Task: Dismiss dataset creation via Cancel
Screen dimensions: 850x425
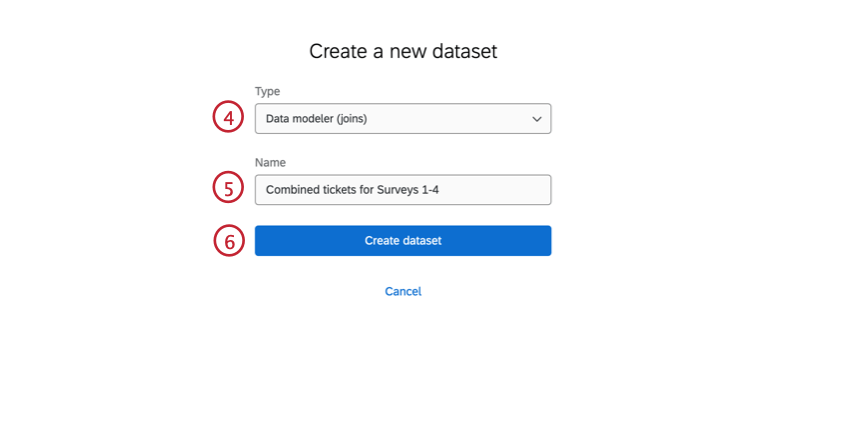Action: coord(403,291)
